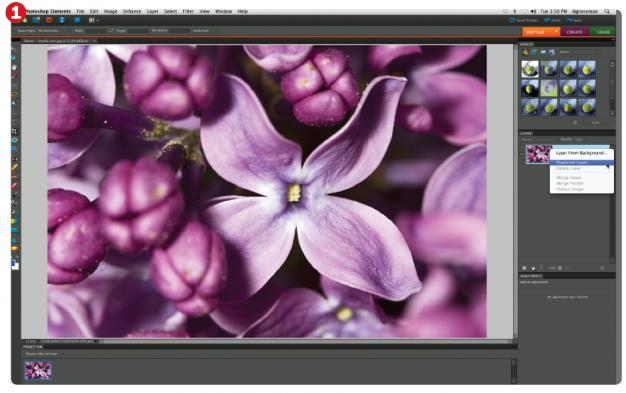
Task: Select the Straighten tool
Action: [x=14, y=149]
